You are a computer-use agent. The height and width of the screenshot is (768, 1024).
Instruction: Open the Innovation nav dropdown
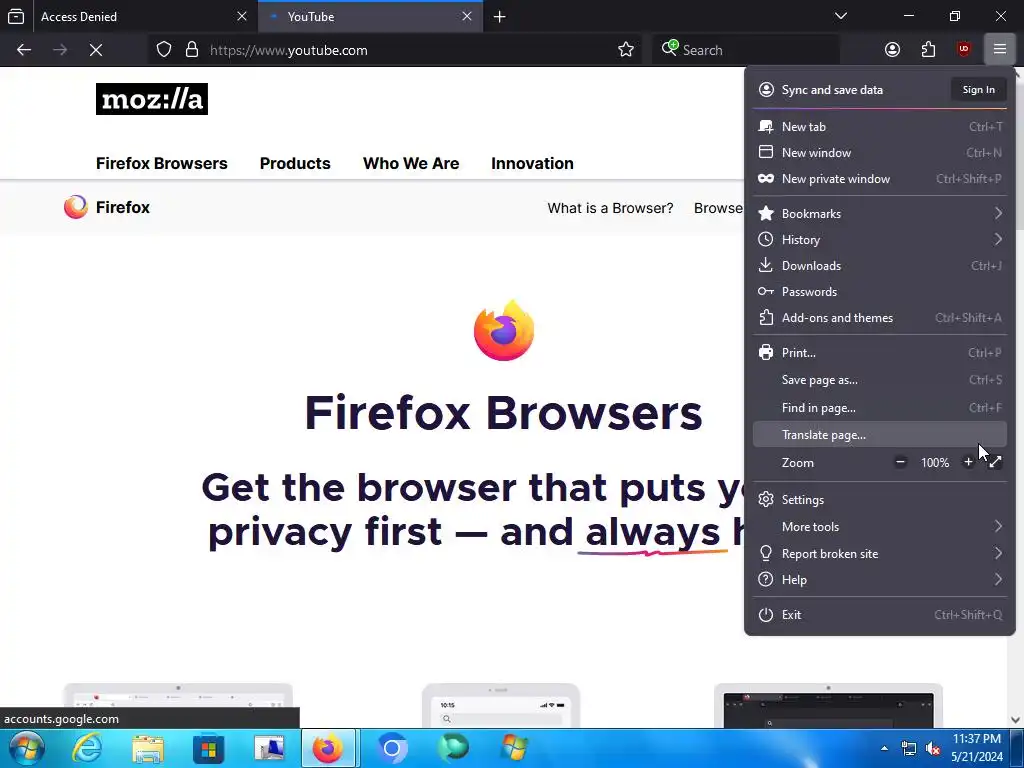[x=532, y=163]
